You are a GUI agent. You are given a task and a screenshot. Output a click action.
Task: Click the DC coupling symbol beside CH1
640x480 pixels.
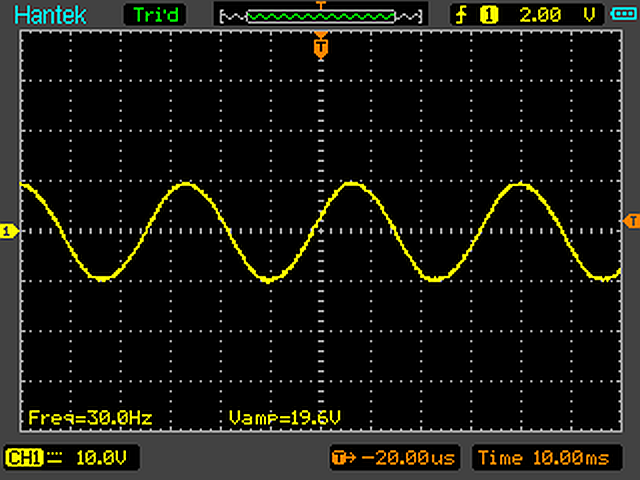(x=54, y=458)
